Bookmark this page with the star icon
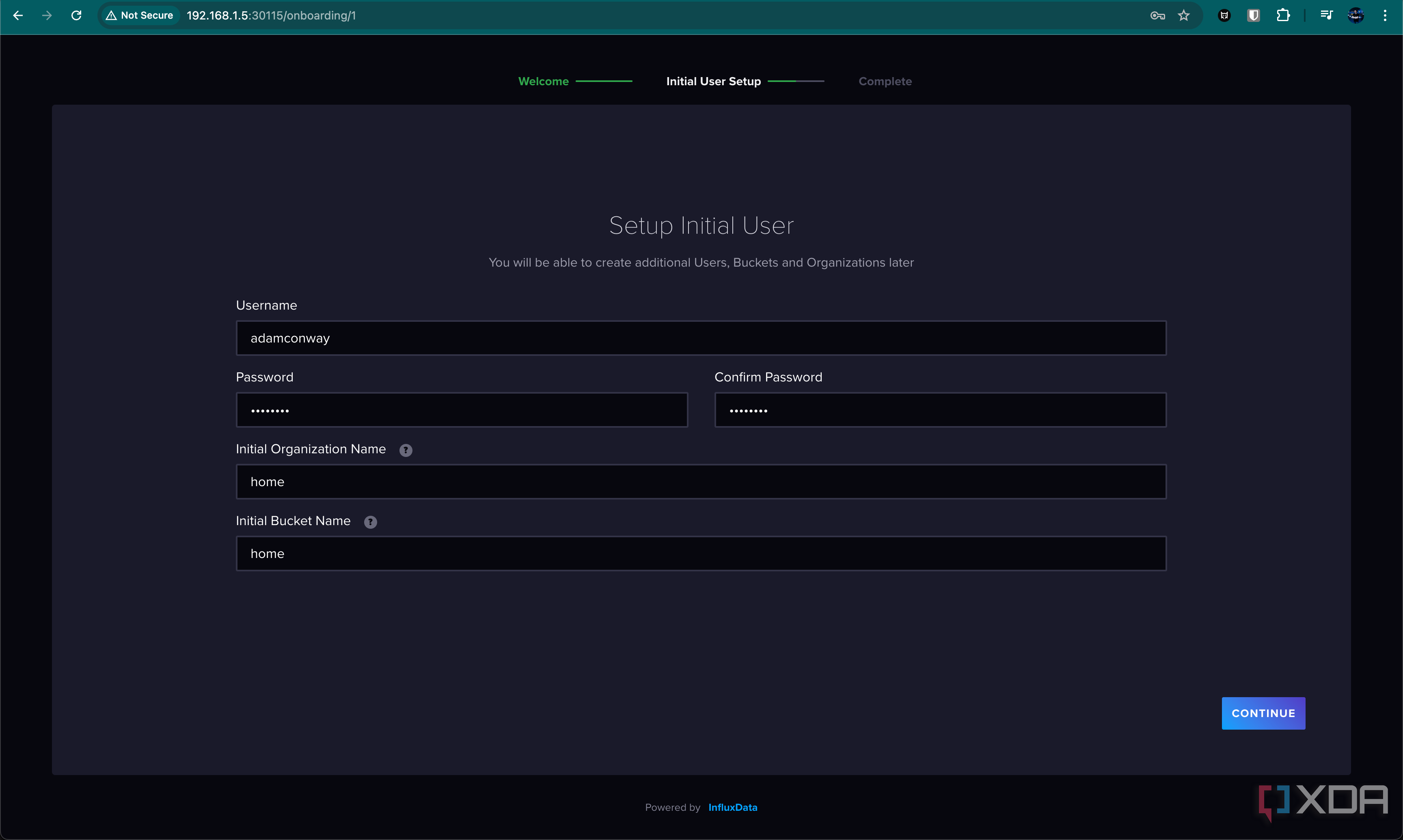 (x=1183, y=16)
